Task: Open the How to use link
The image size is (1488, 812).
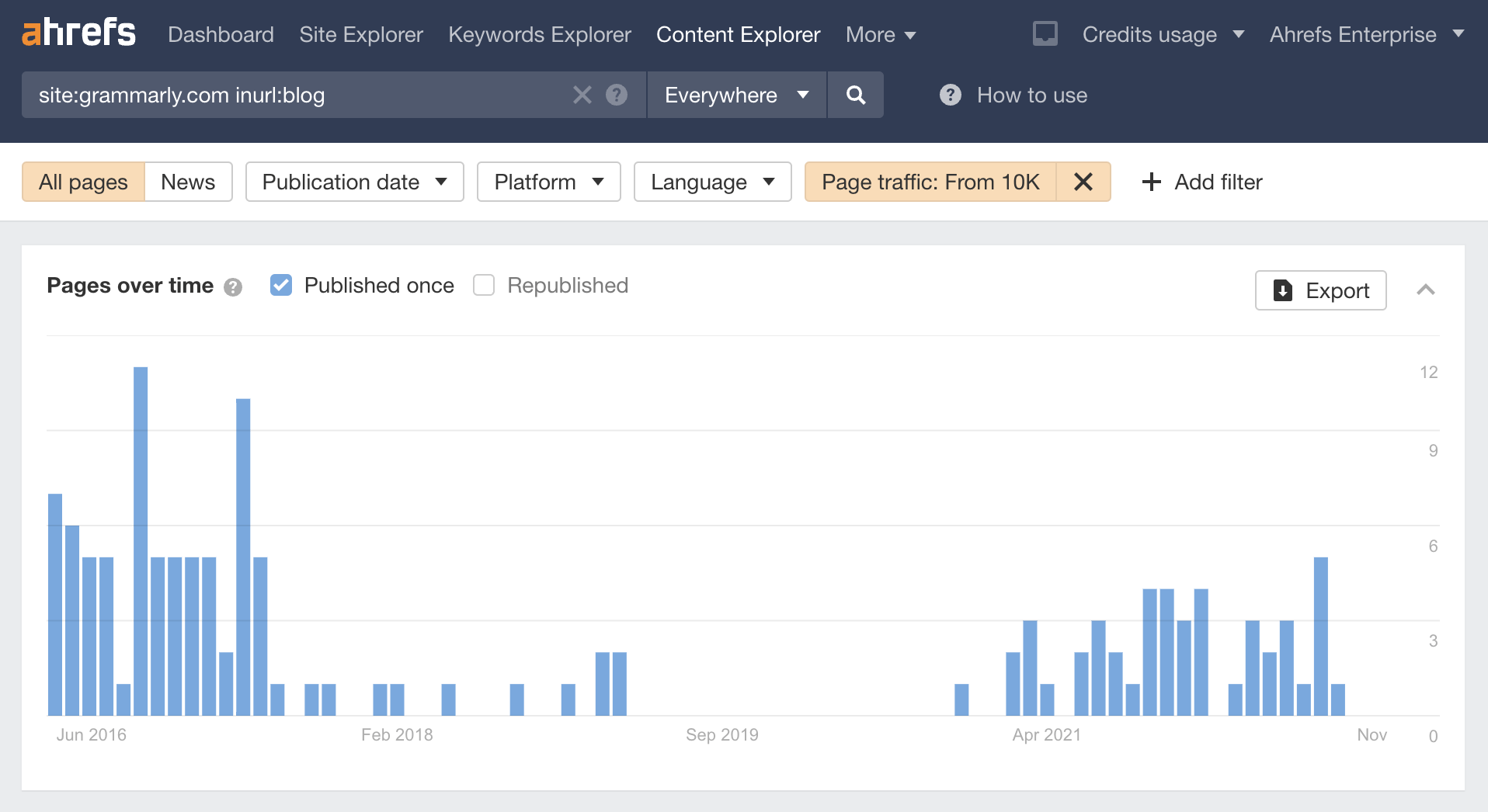Action: [1031, 95]
